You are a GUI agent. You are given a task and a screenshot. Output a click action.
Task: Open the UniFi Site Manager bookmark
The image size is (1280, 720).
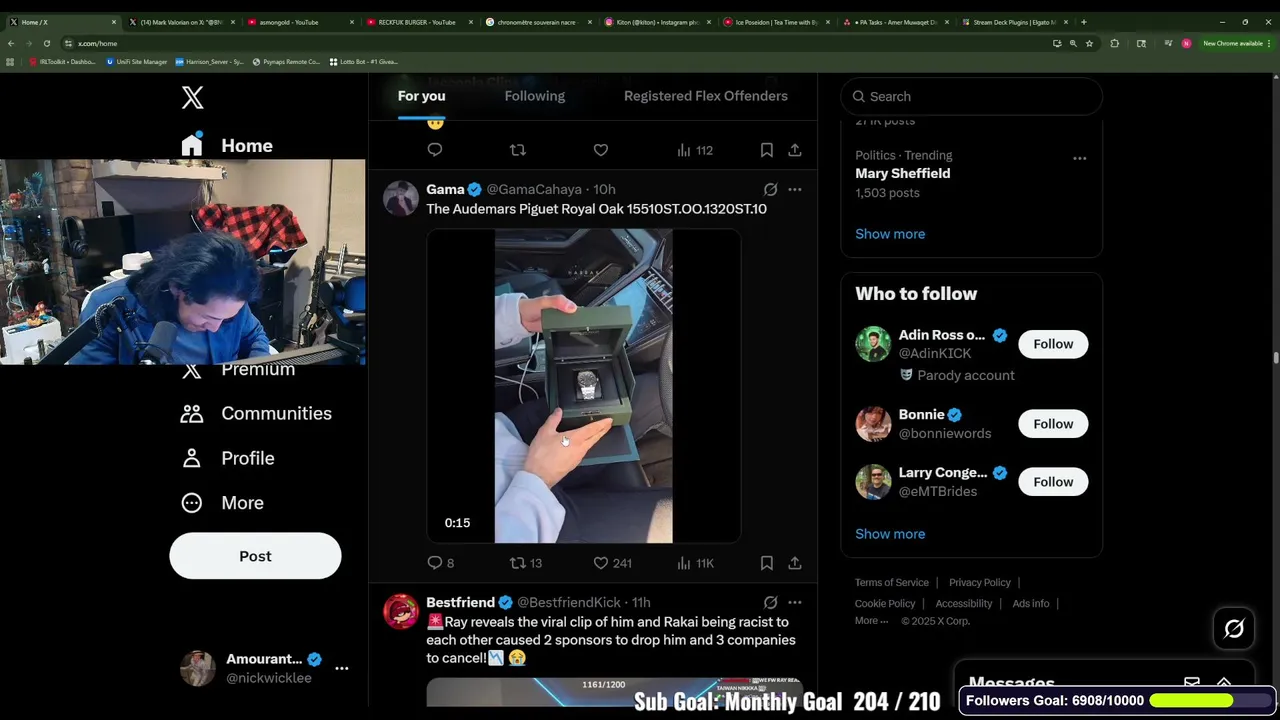[137, 62]
